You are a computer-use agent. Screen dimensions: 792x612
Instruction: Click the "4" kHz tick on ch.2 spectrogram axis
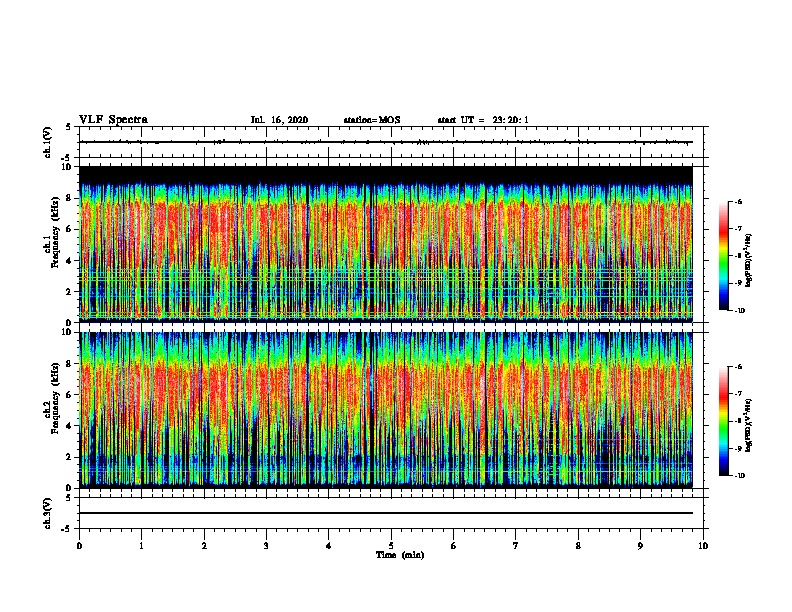[x=69, y=426]
